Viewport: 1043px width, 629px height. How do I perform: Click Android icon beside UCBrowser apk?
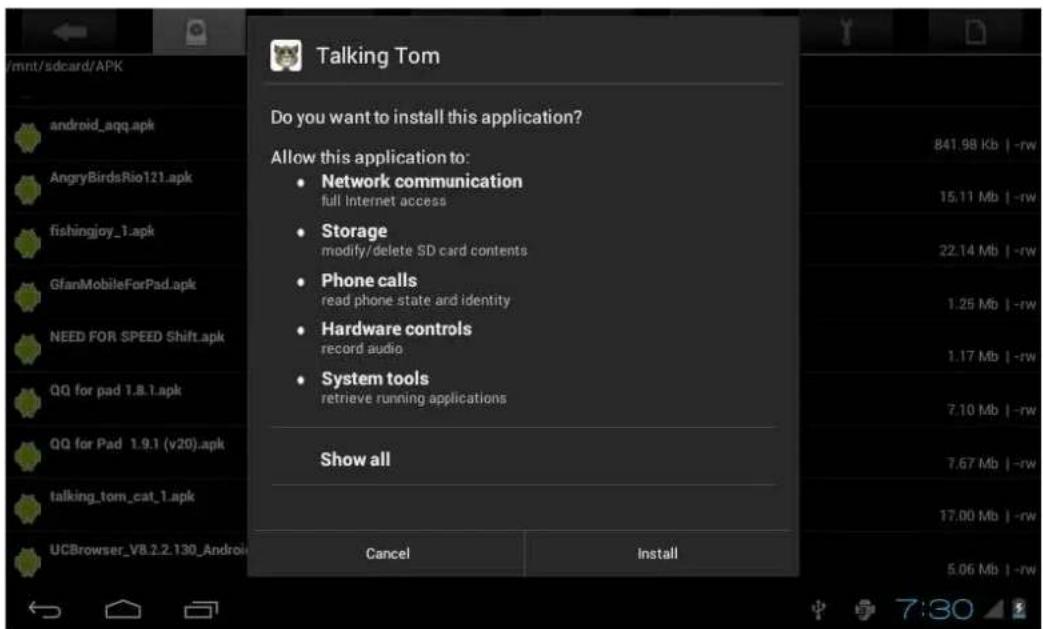[27, 562]
